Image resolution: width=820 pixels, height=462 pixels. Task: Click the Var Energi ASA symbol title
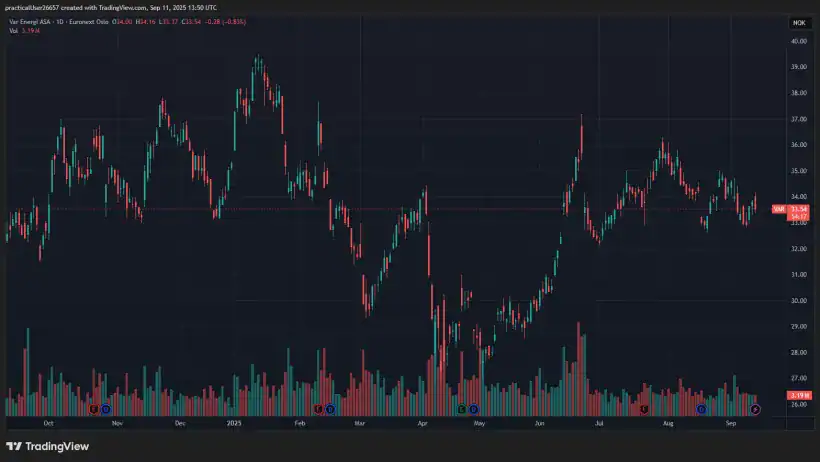click(29, 21)
